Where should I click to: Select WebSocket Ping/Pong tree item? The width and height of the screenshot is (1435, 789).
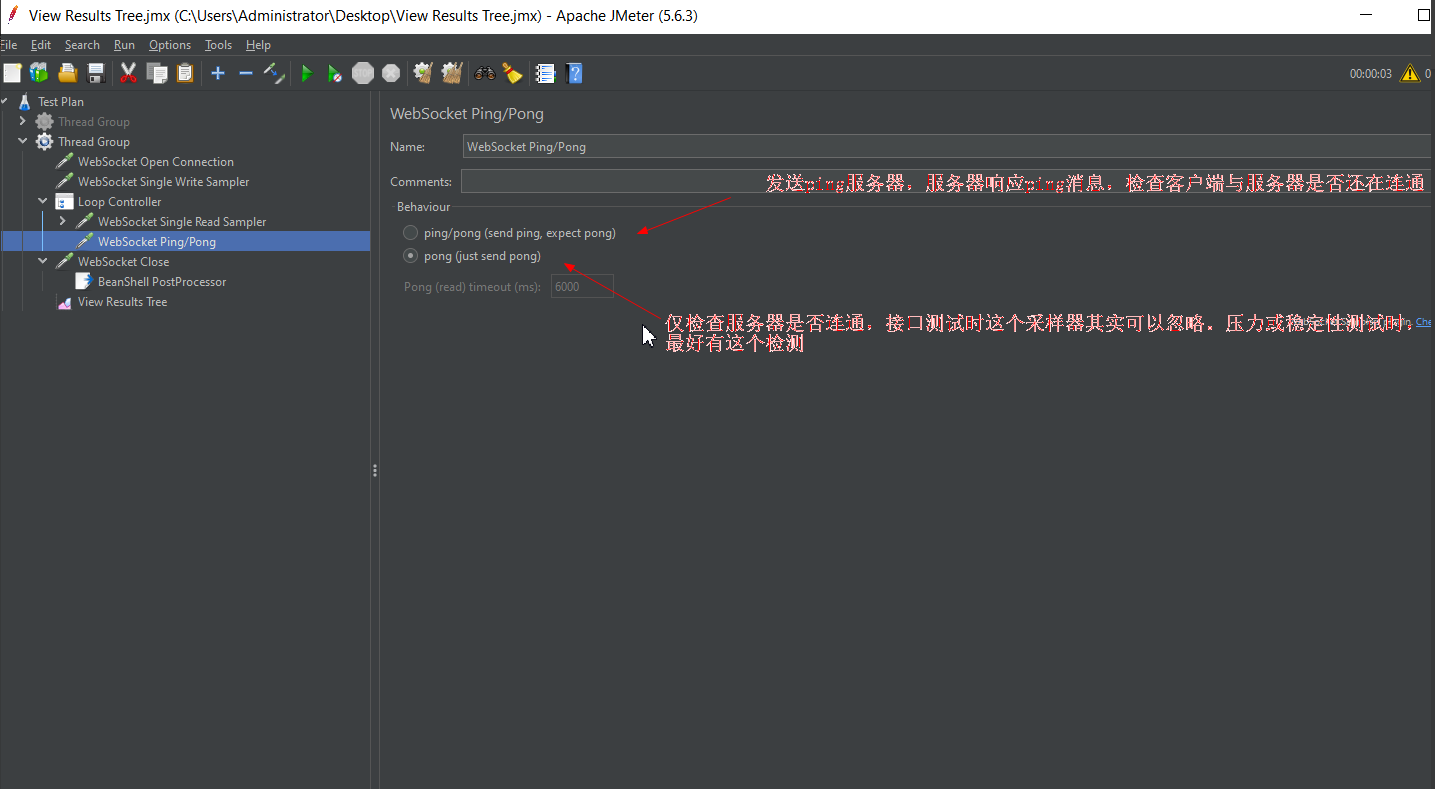tap(157, 241)
